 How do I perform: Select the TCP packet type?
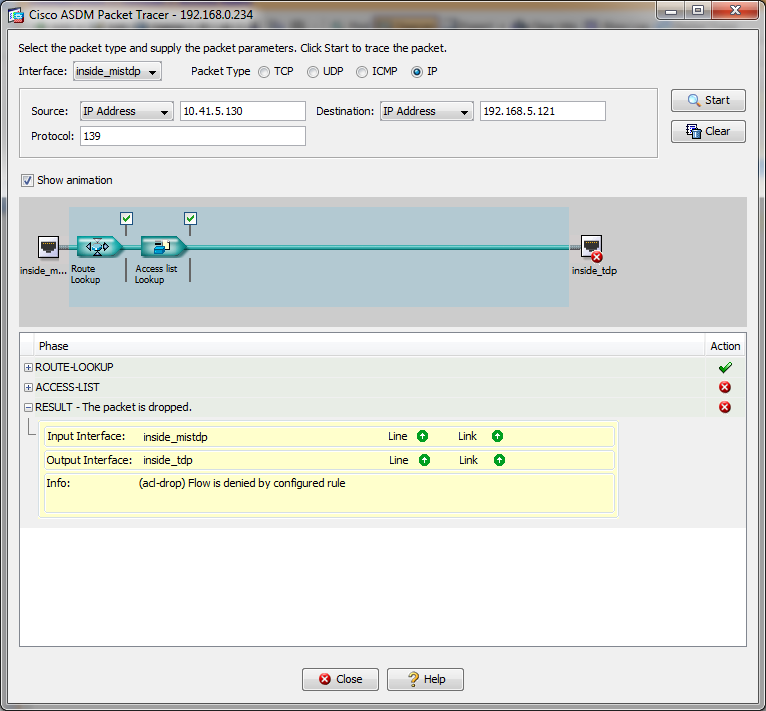[264, 72]
